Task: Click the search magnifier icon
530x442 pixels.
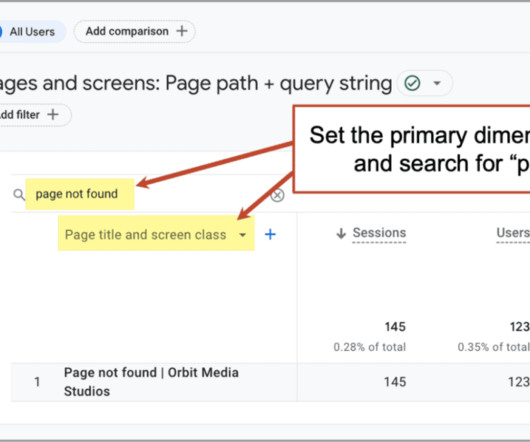Action: click(19, 195)
